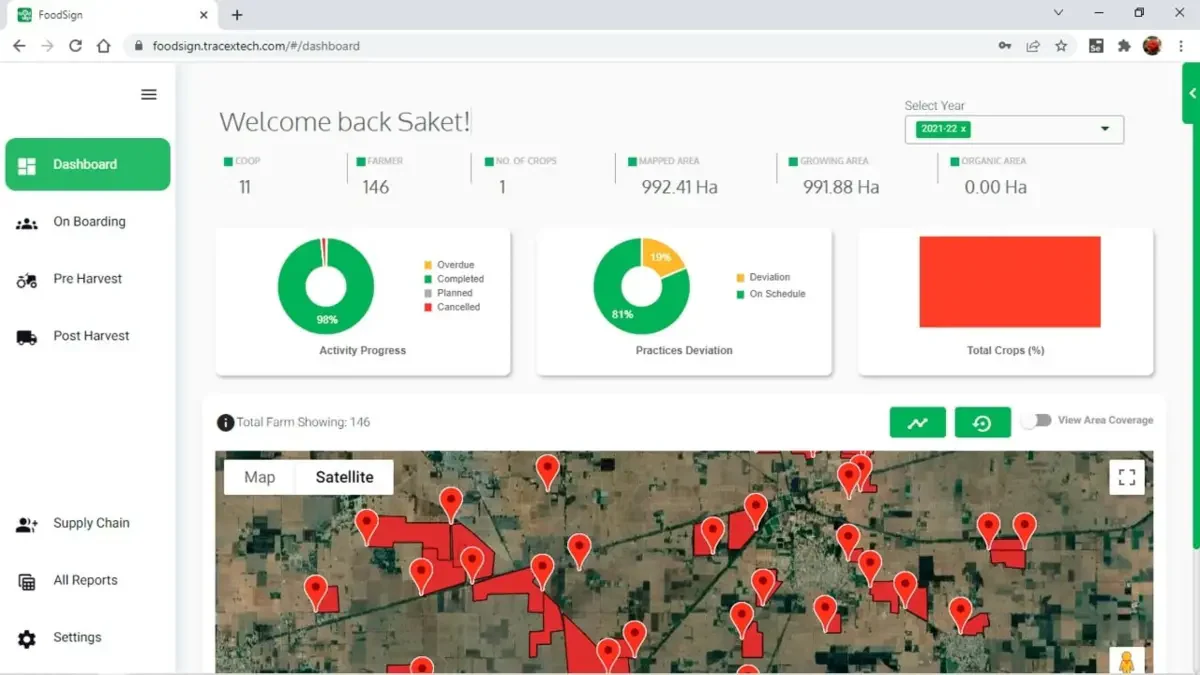Click the Activity Progress donut chart
The height and width of the screenshot is (675, 1200).
pyautogui.click(x=326, y=287)
